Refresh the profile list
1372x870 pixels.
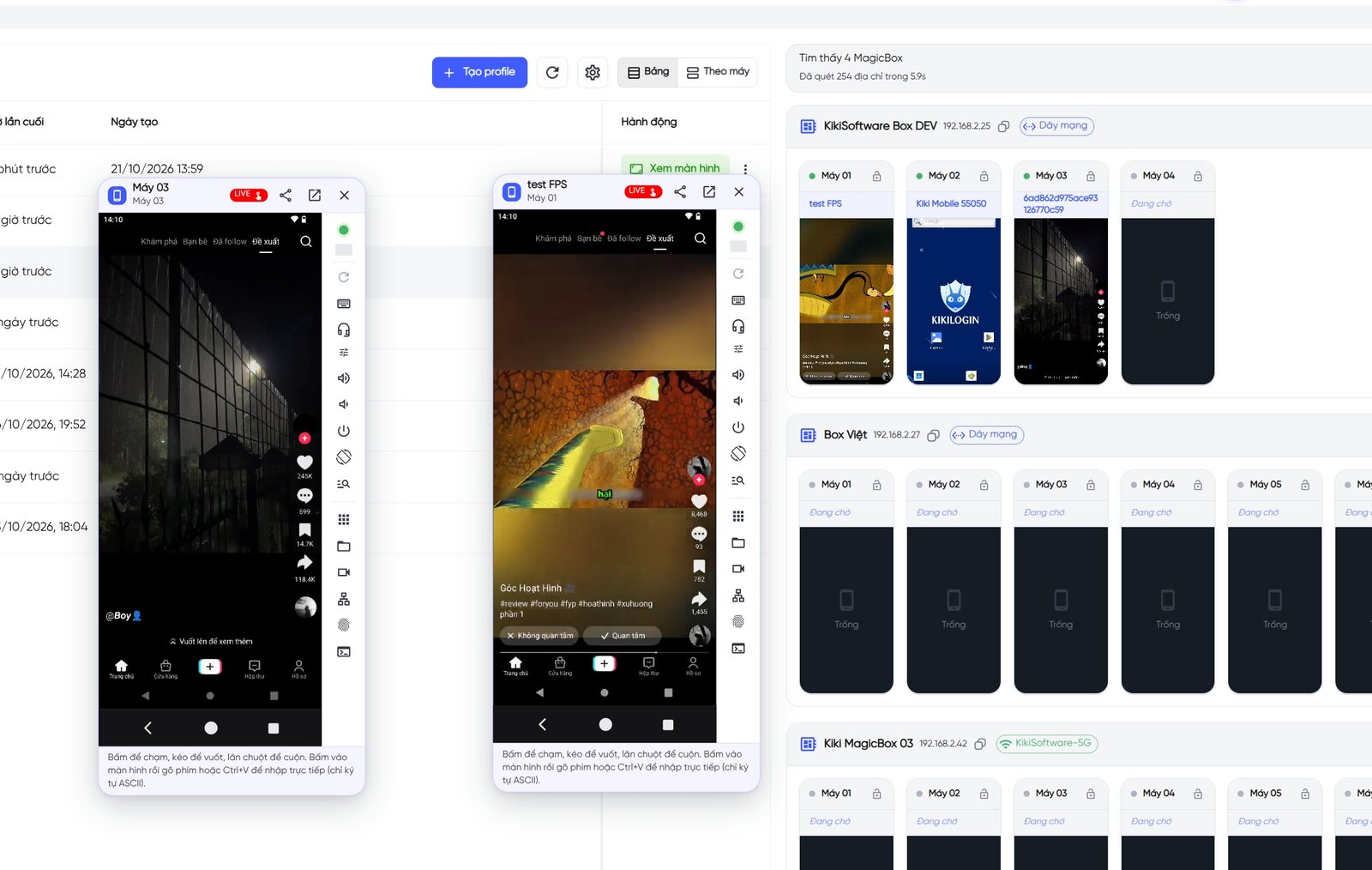pos(552,73)
